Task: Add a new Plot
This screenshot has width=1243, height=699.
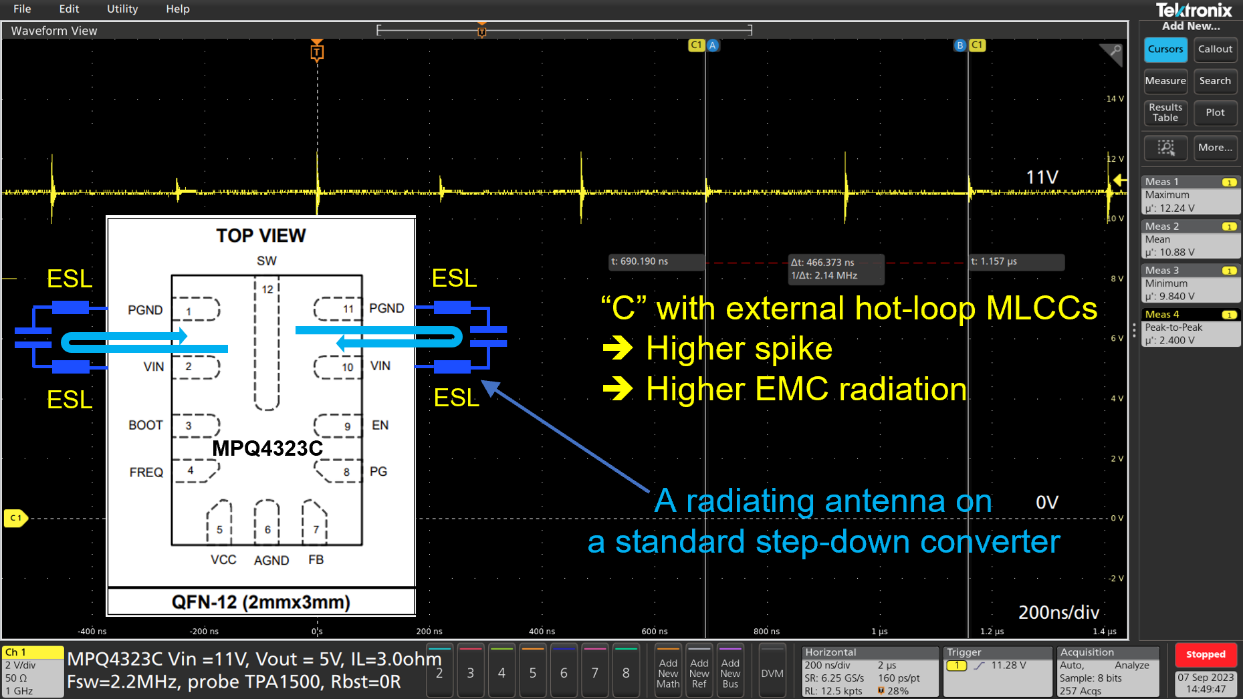Action: 1215,112
